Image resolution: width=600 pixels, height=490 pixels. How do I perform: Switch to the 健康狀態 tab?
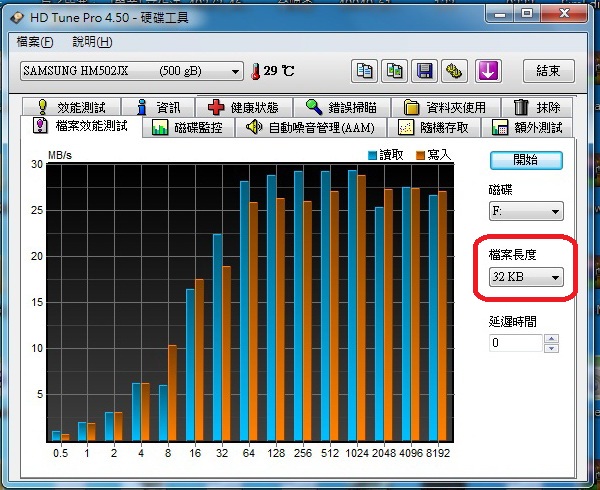(x=244, y=107)
